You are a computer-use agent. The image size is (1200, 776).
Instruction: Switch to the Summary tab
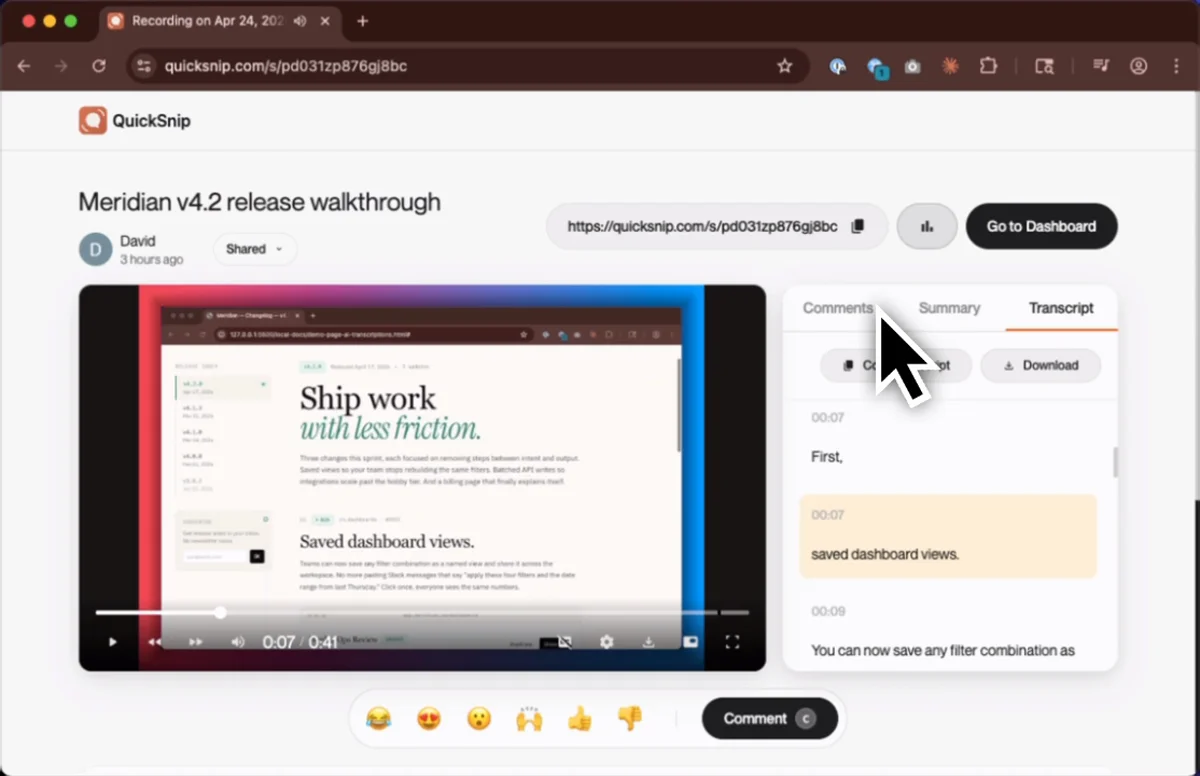coord(948,308)
